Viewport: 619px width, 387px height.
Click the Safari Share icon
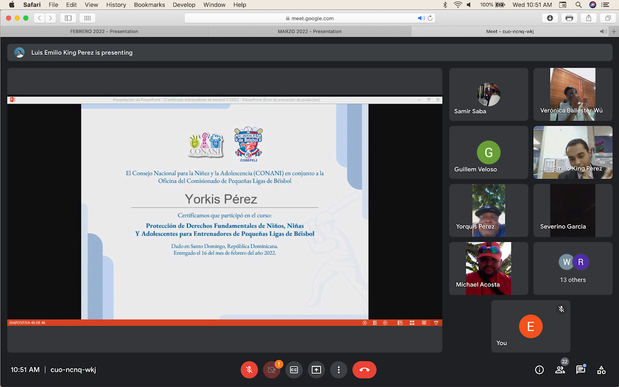coord(589,18)
